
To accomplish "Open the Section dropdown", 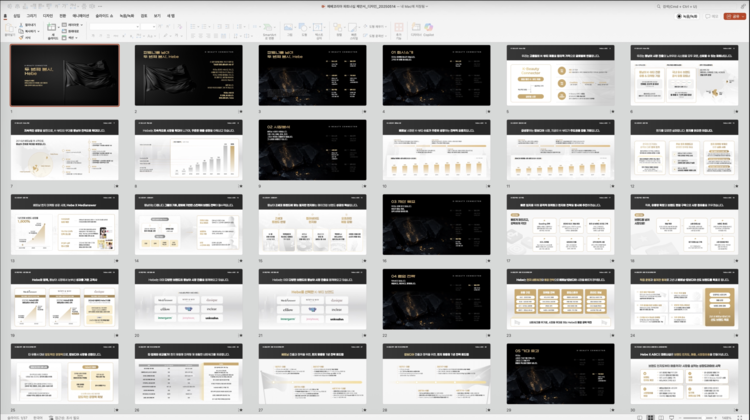I will click(x=70, y=37).
